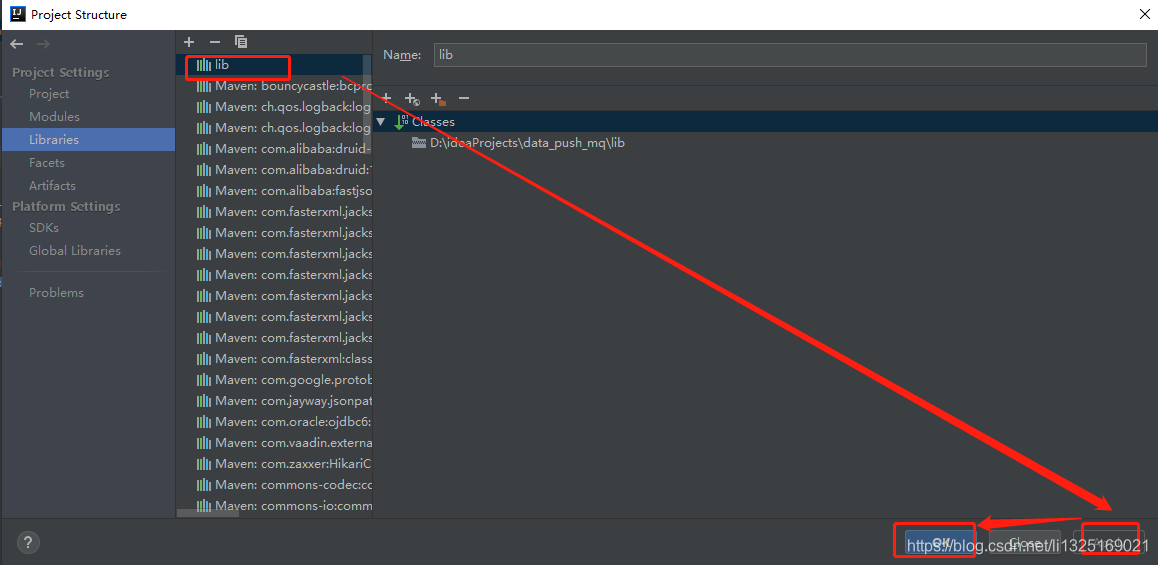Select Maven: com.google.protob library
This screenshot has height=565, width=1158.
(x=274, y=380)
